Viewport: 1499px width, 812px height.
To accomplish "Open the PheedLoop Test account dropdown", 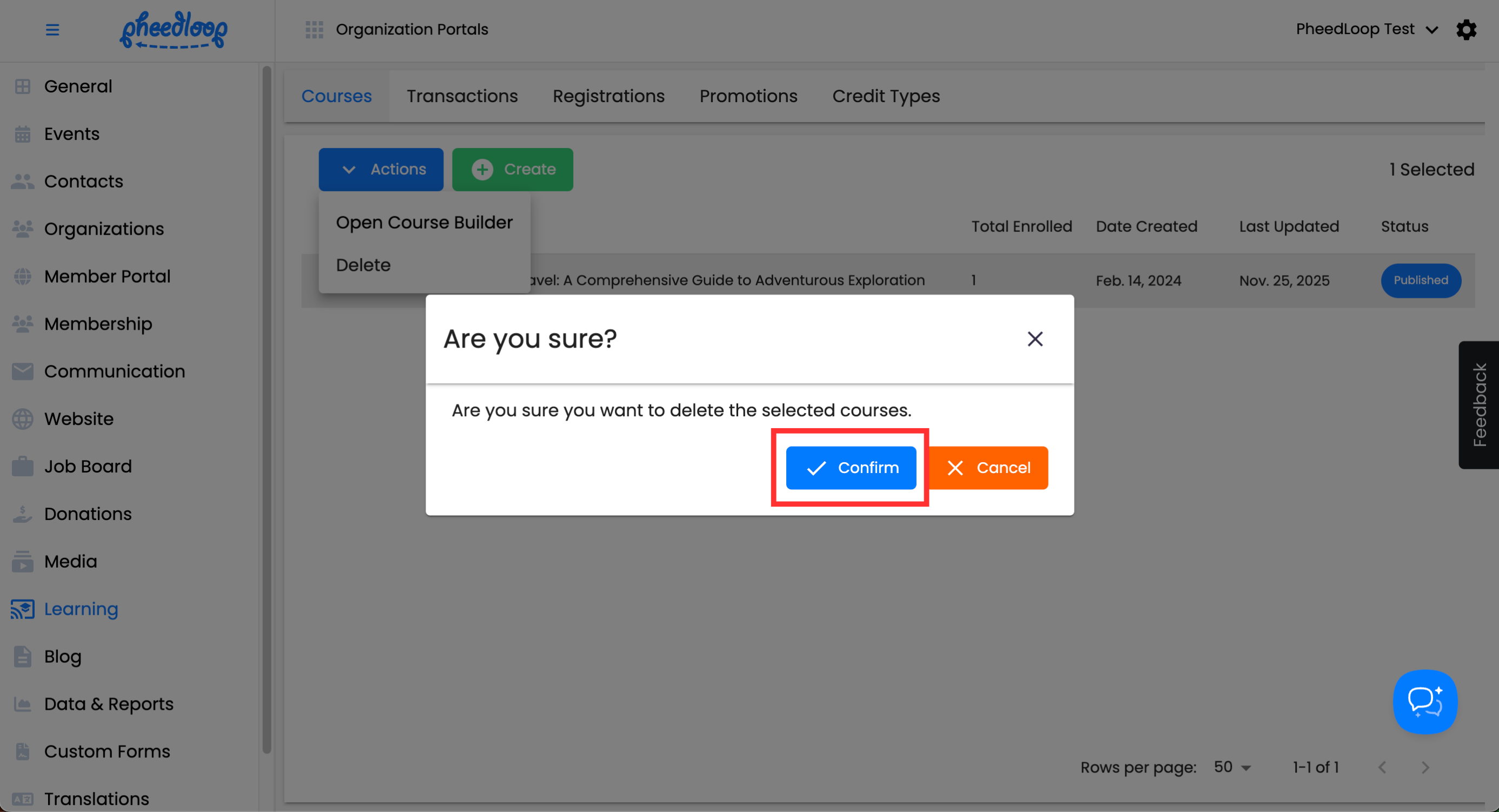I will 1367,30.
